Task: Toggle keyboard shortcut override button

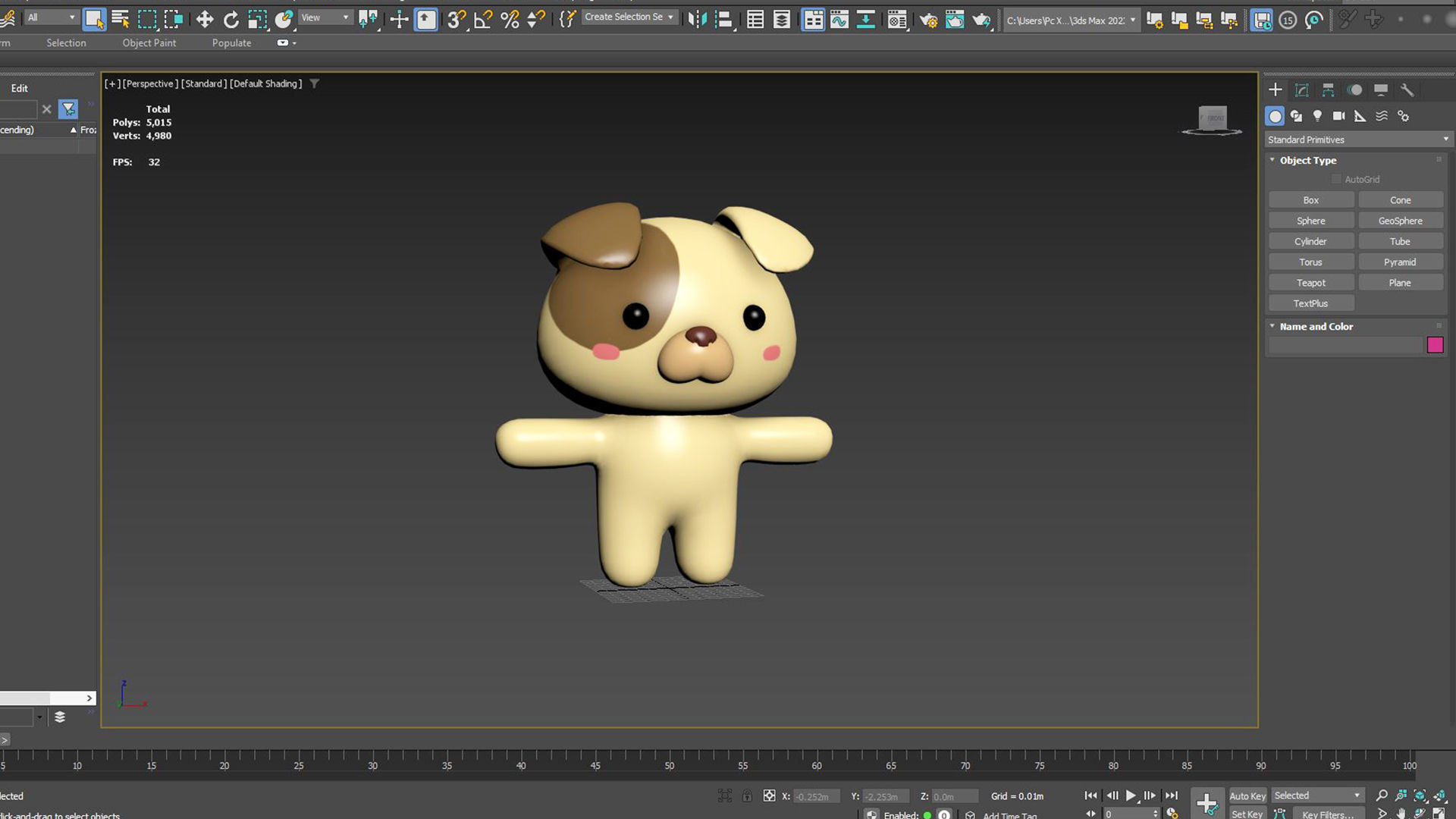Action: pyautogui.click(x=426, y=19)
